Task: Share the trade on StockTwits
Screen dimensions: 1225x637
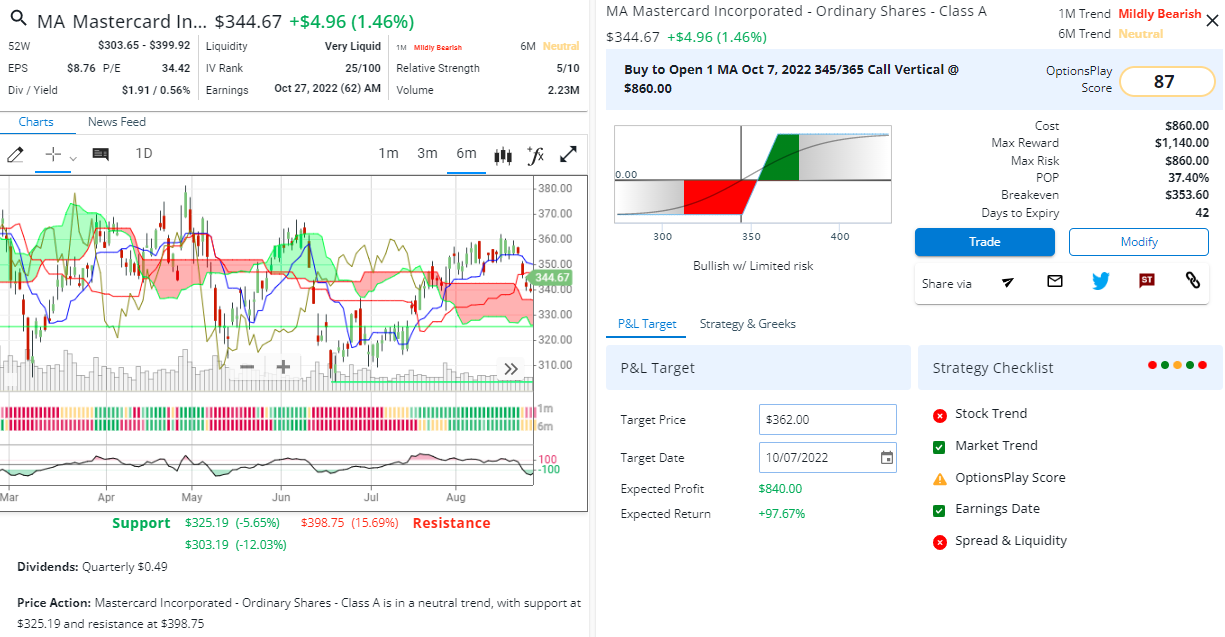Action: [1147, 281]
